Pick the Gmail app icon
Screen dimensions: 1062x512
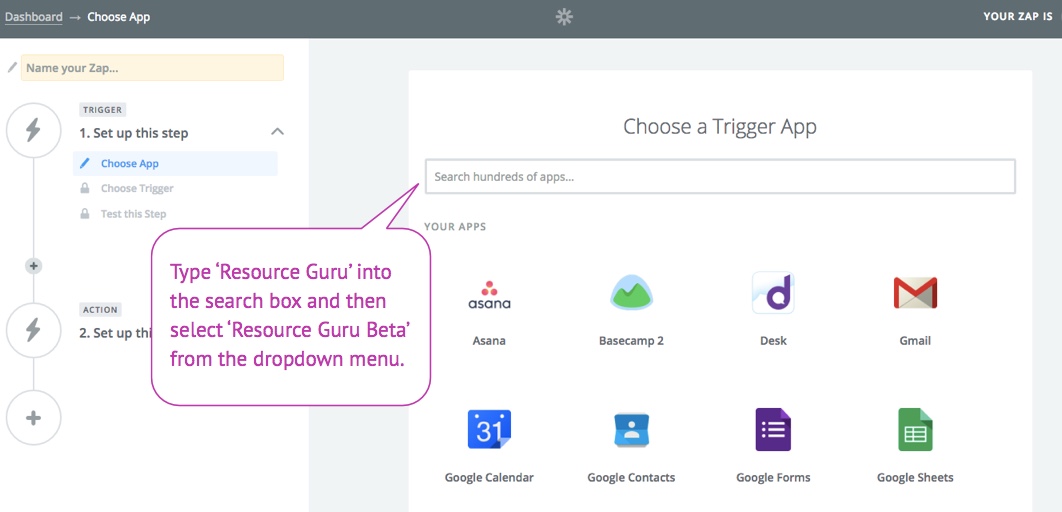(x=915, y=293)
